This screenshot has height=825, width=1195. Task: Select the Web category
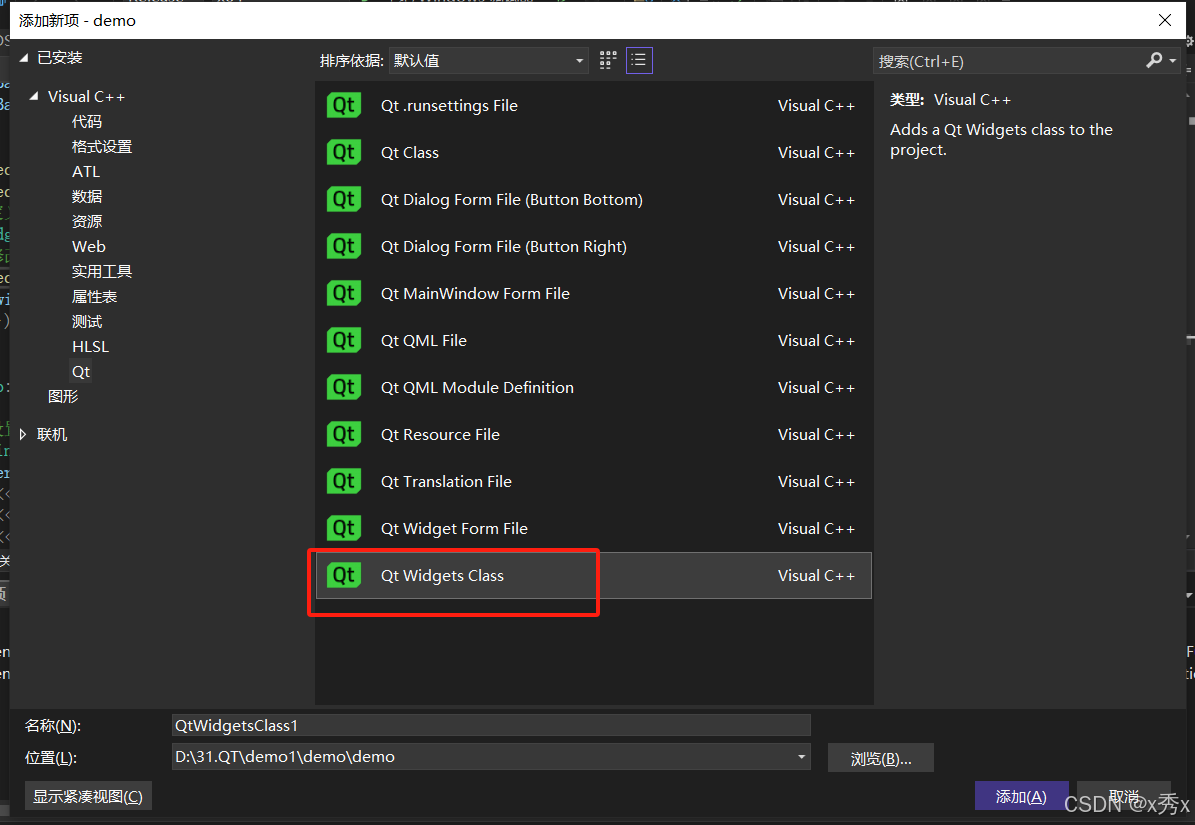point(88,246)
